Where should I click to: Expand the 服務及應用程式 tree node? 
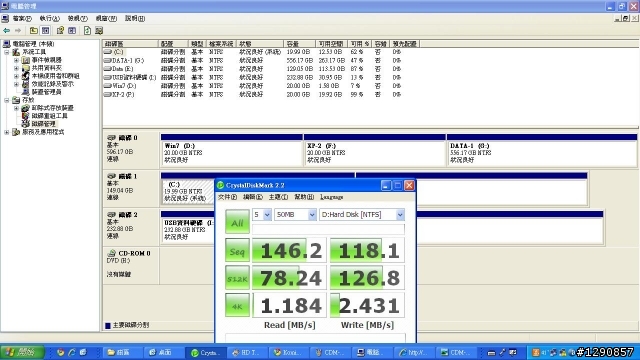[7, 132]
